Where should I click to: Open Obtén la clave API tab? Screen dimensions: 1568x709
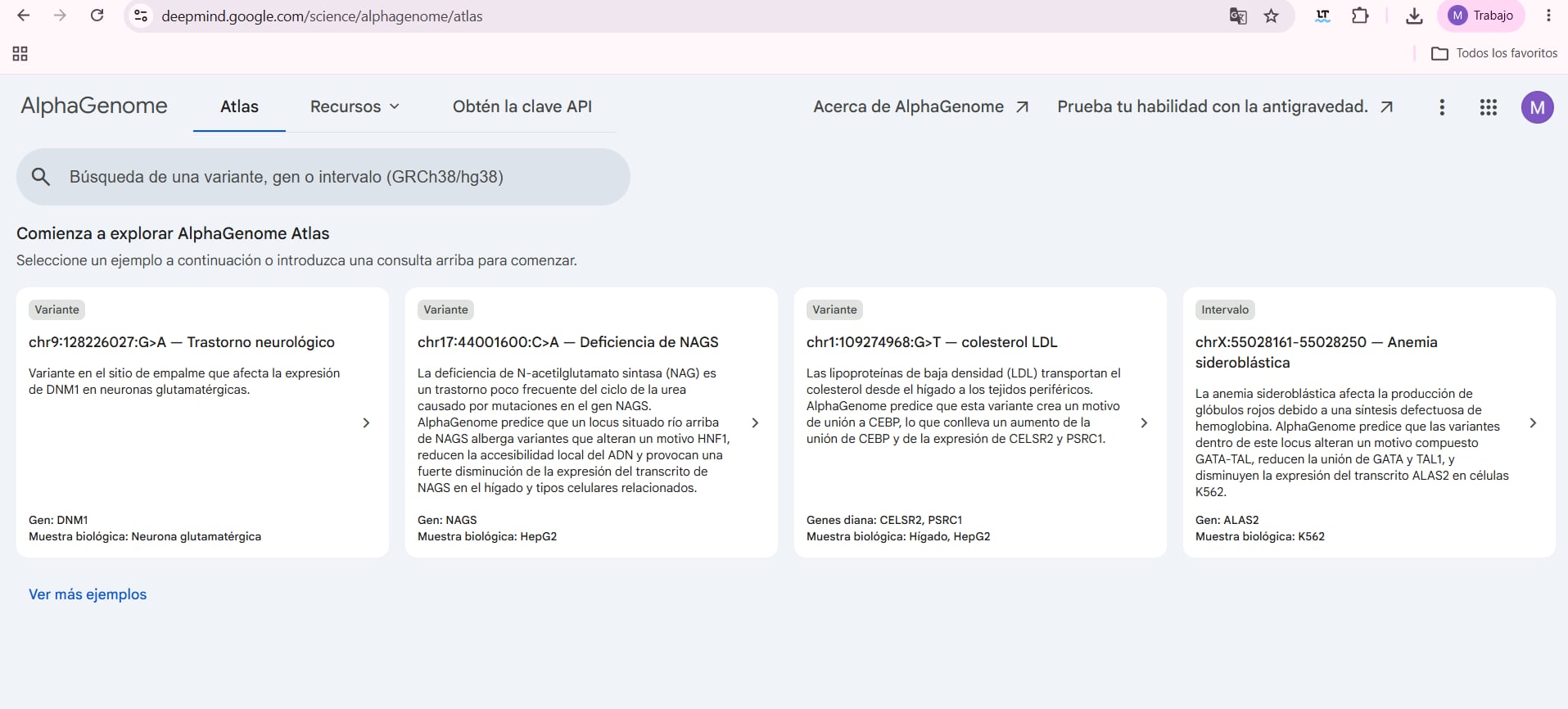522,106
